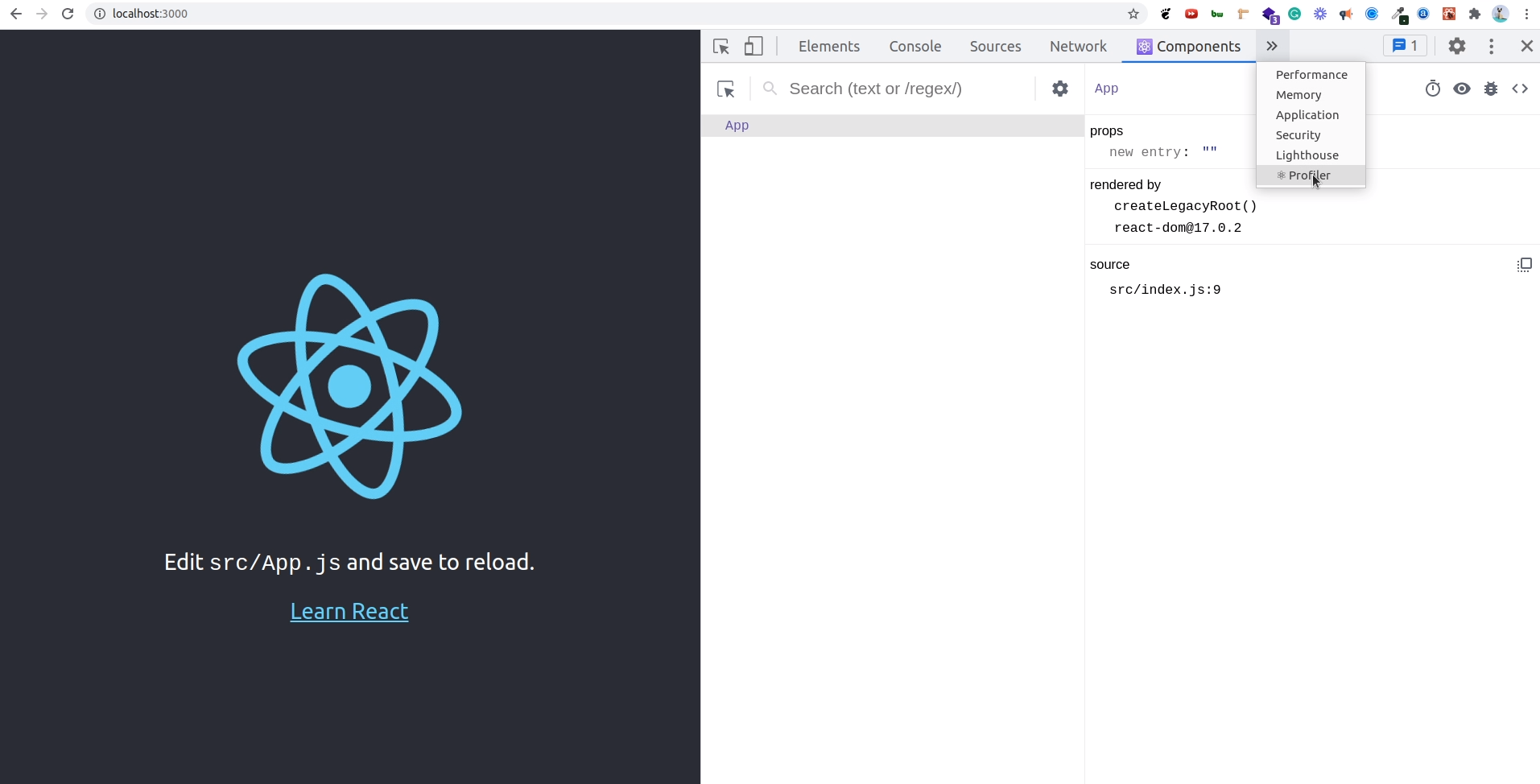Inspect the matching DOM element eye icon
This screenshot has width=1540, height=784.
coord(1462,89)
